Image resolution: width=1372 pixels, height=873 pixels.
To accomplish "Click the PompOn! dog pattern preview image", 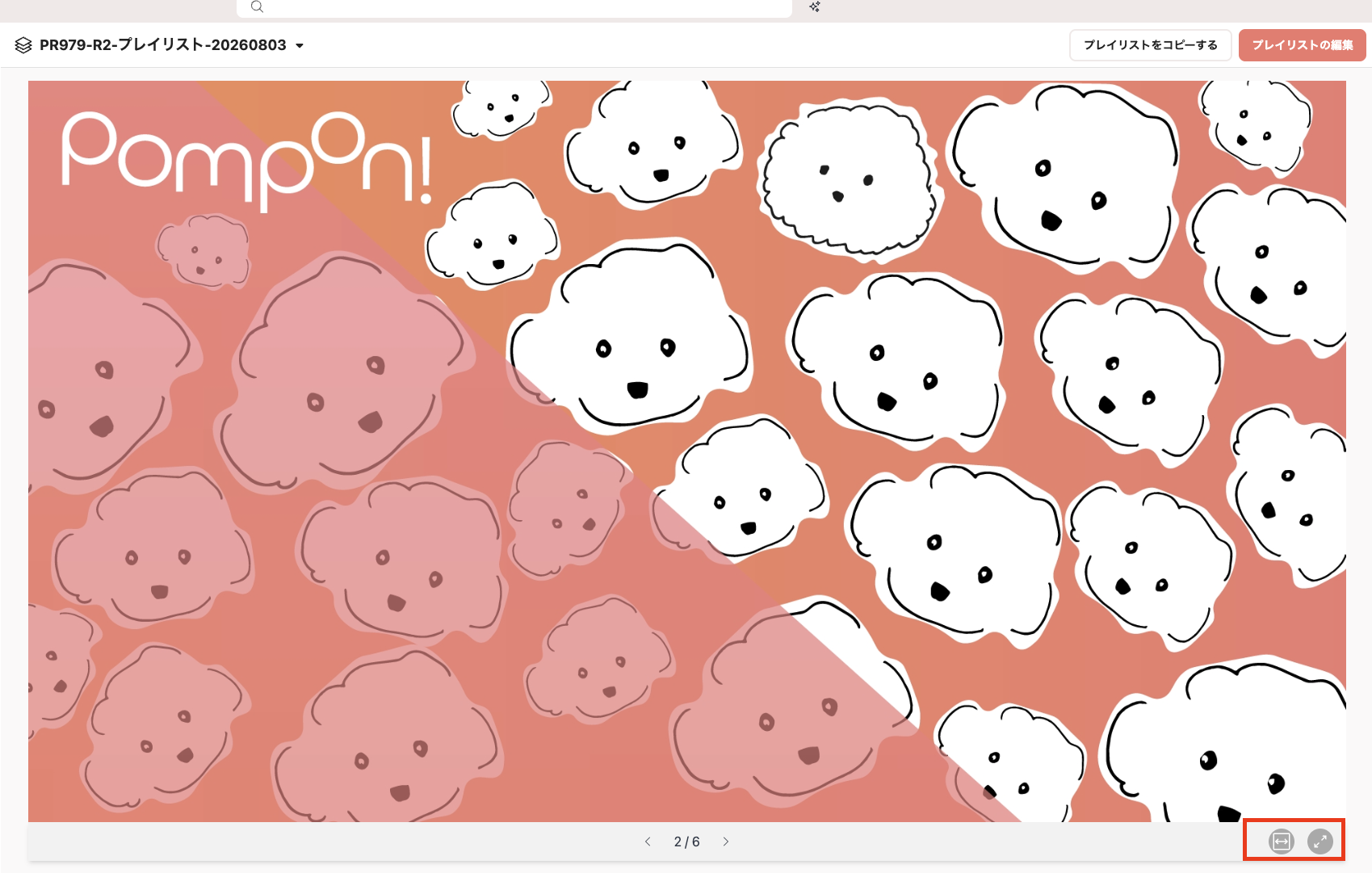I will tap(687, 451).
